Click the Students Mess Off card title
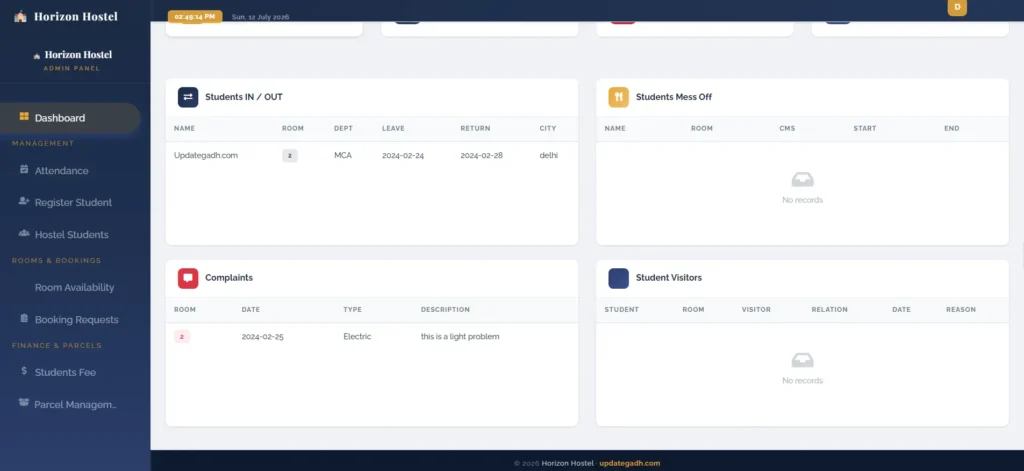Screen dimensions: 1024x471 pyautogui.click(x=674, y=97)
